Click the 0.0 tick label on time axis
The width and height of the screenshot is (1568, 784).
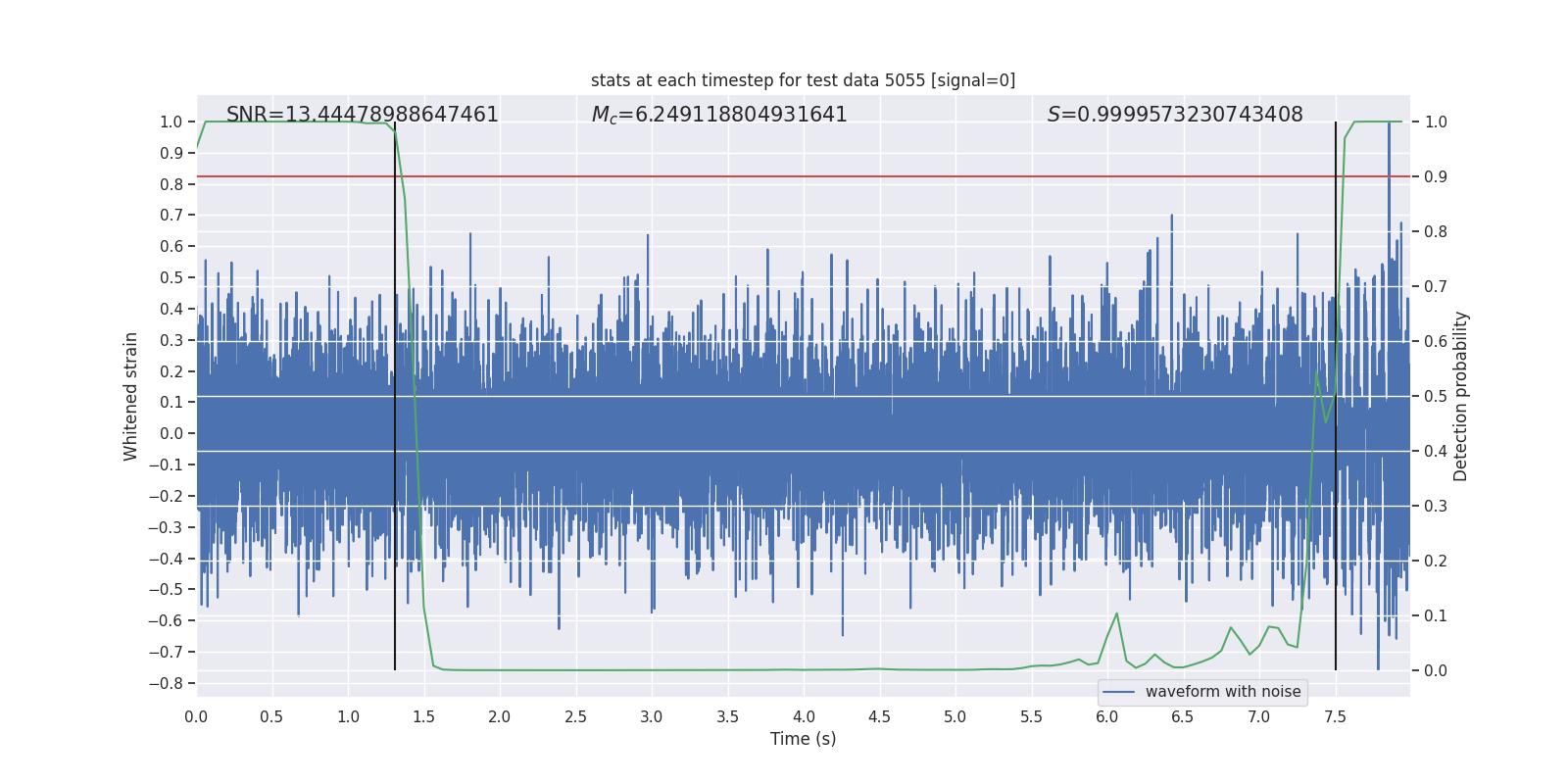pyautogui.click(x=196, y=716)
